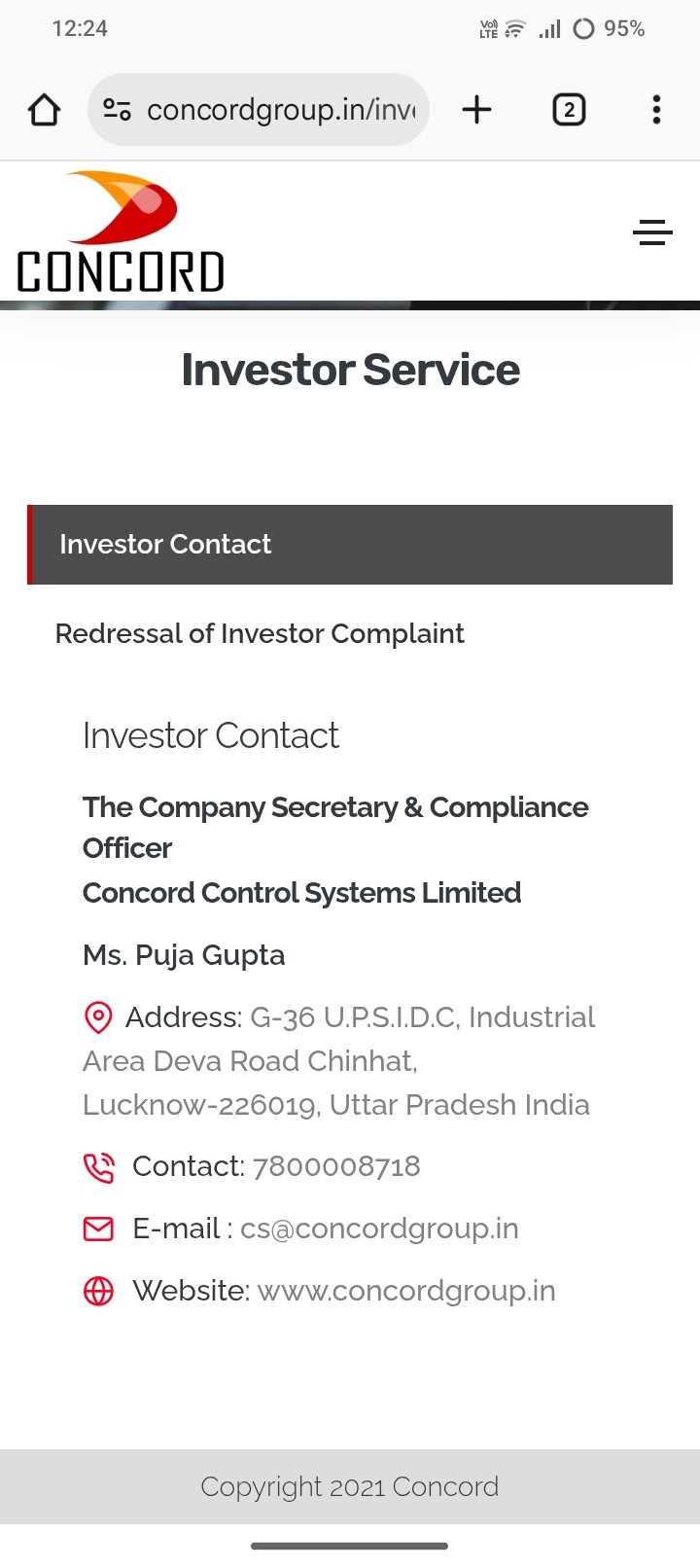Tap the browser home icon
700x1568 pixels.
45,110
